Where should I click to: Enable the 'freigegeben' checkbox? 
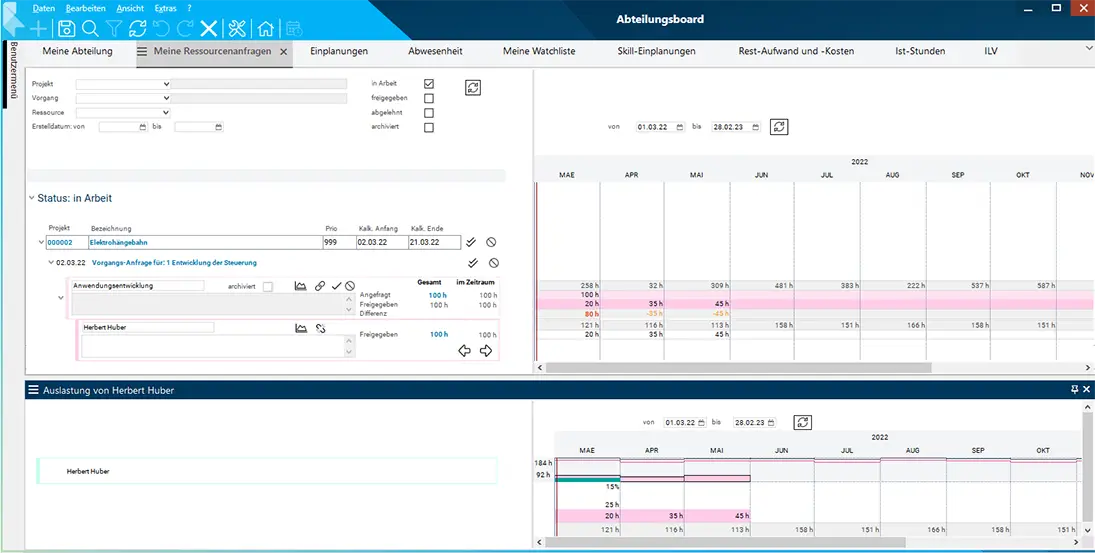(x=429, y=98)
